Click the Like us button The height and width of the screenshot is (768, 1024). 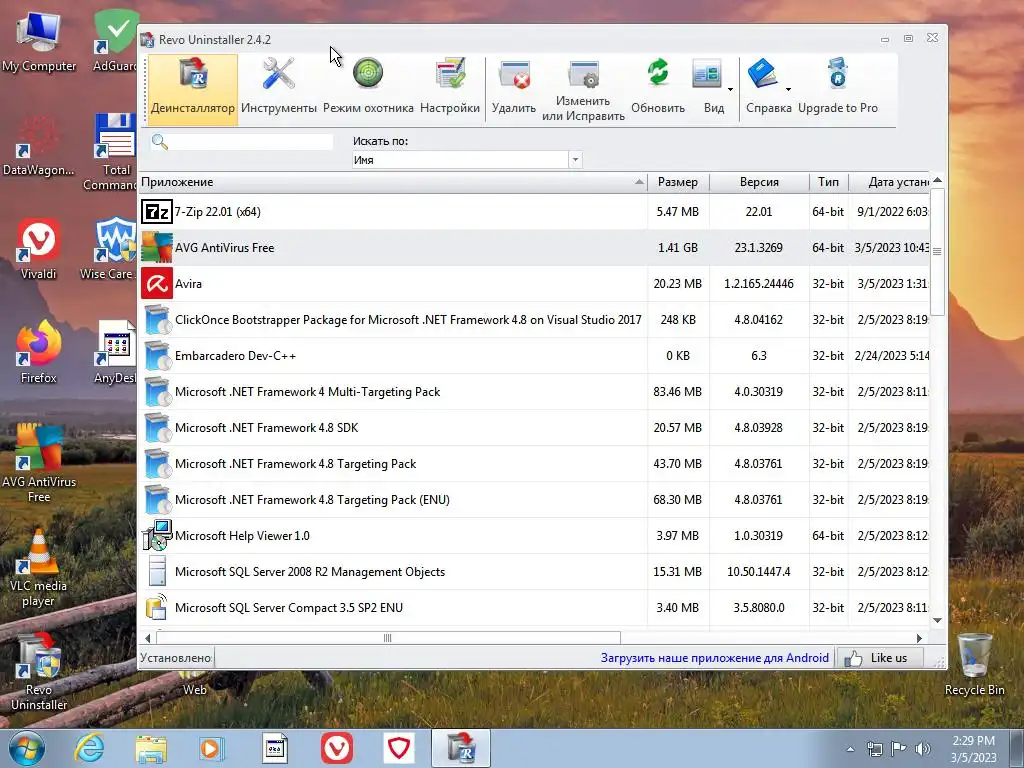point(880,658)
